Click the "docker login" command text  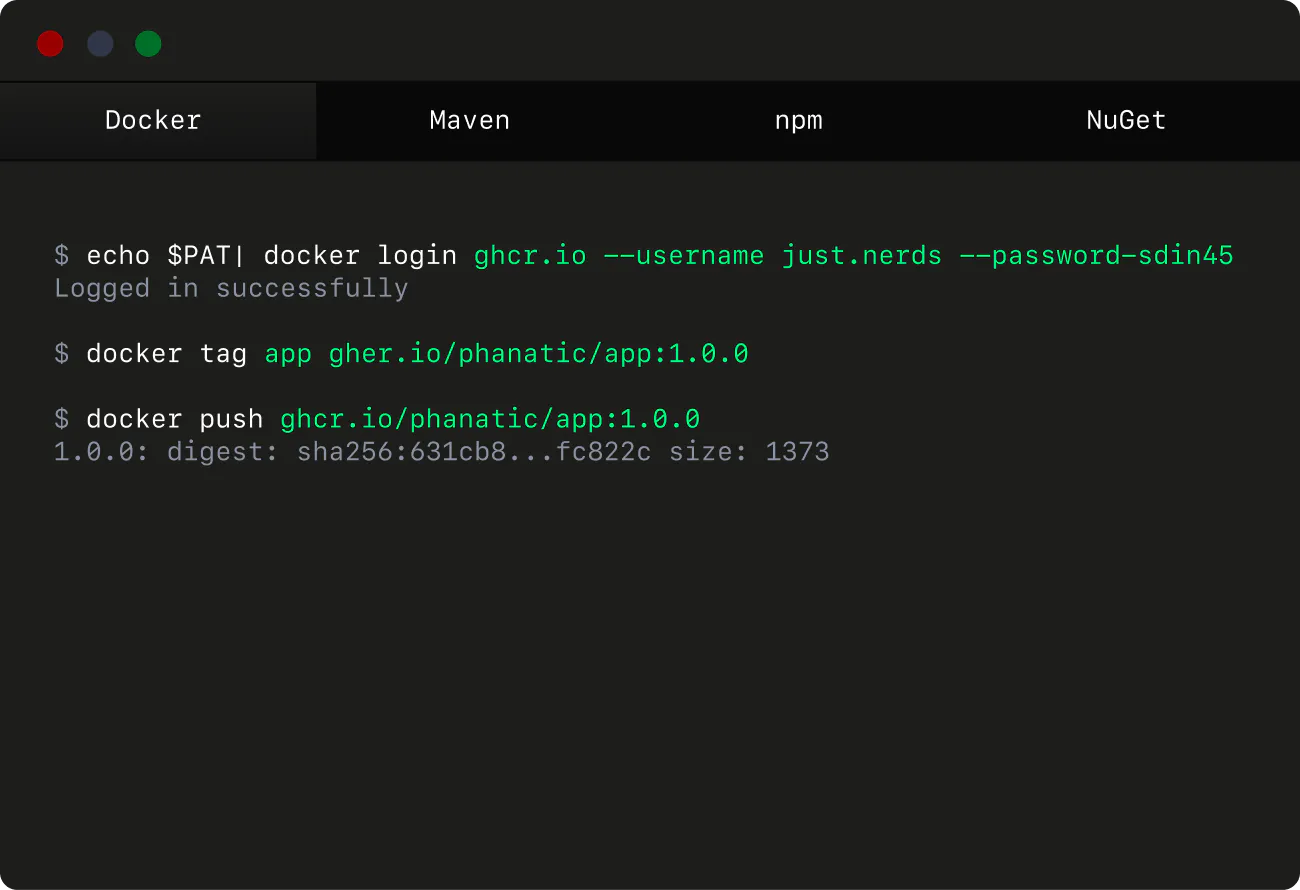click(x=360, y=256)
